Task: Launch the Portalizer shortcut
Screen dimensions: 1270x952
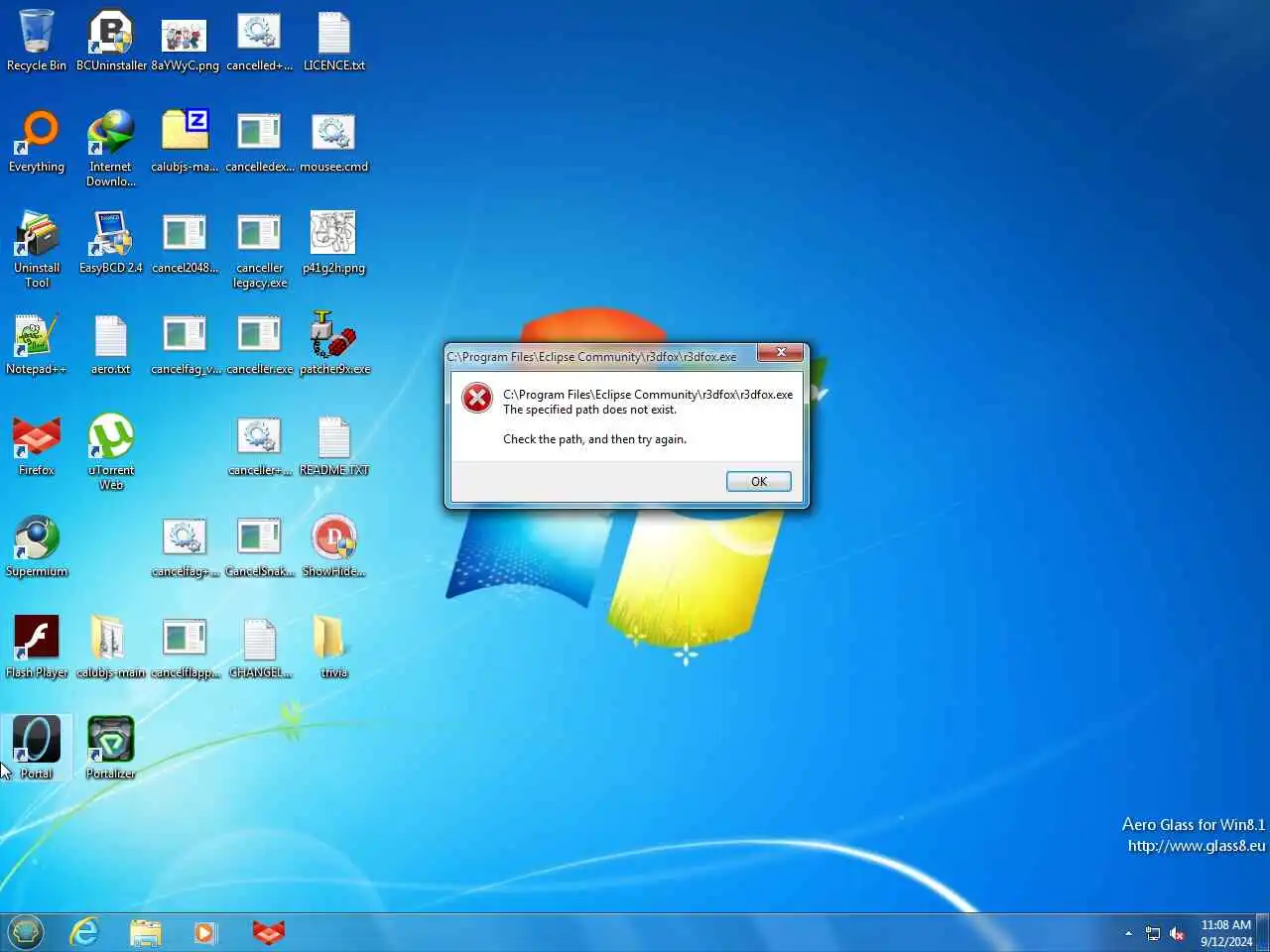Action: click(x=111, y=749)
